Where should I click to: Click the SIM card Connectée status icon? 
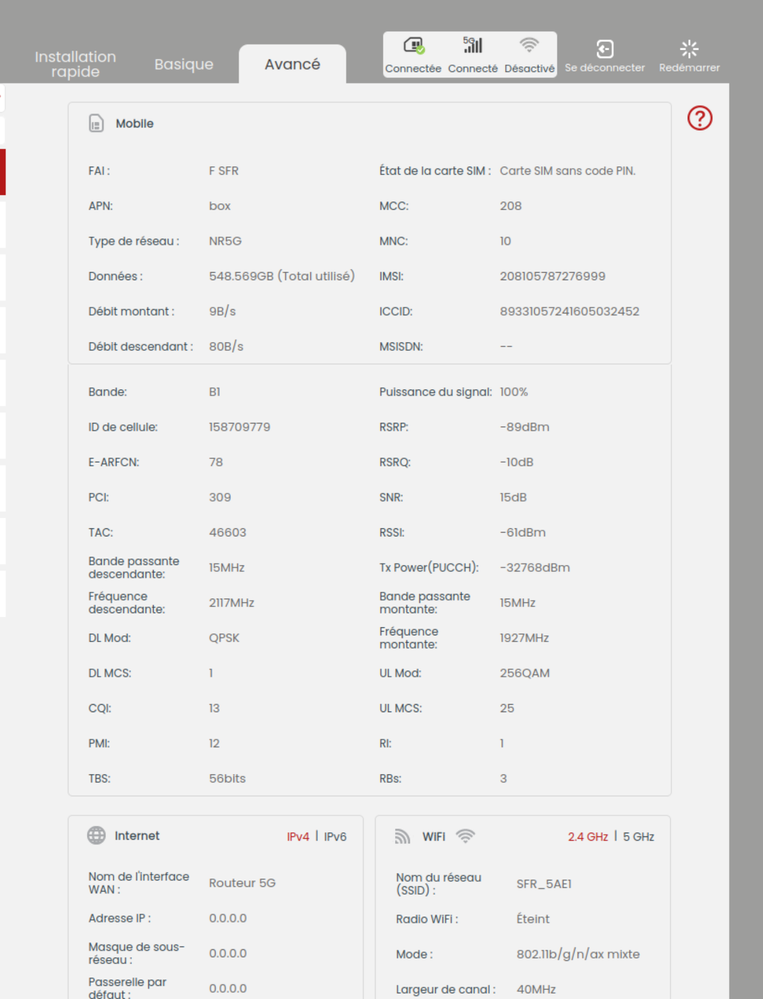point(413,46)
